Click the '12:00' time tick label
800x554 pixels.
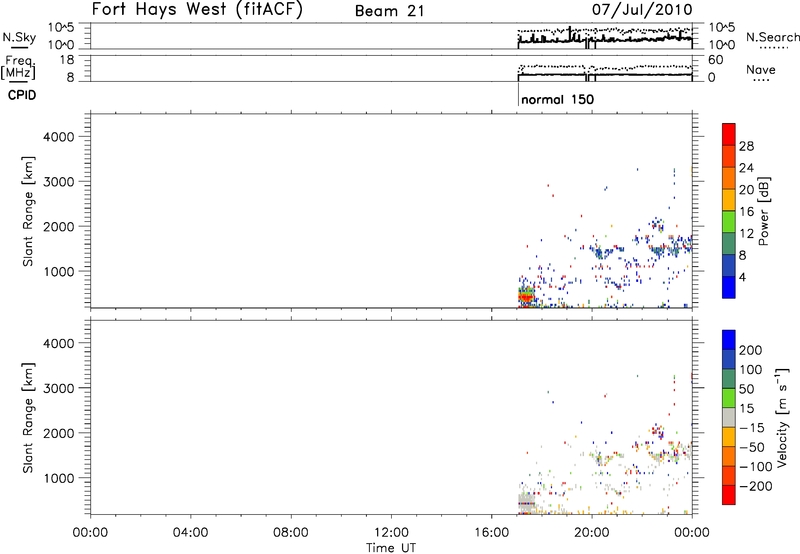point(391,533)
